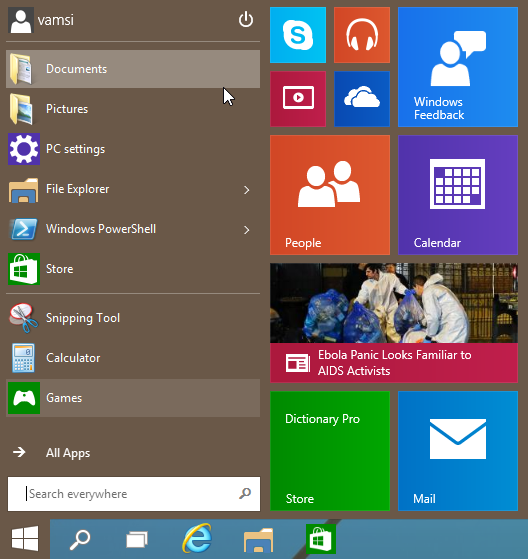This screenshot has width=528, height=559.
Task: Click the Task View taskbar icon
Action: [137, 539]
